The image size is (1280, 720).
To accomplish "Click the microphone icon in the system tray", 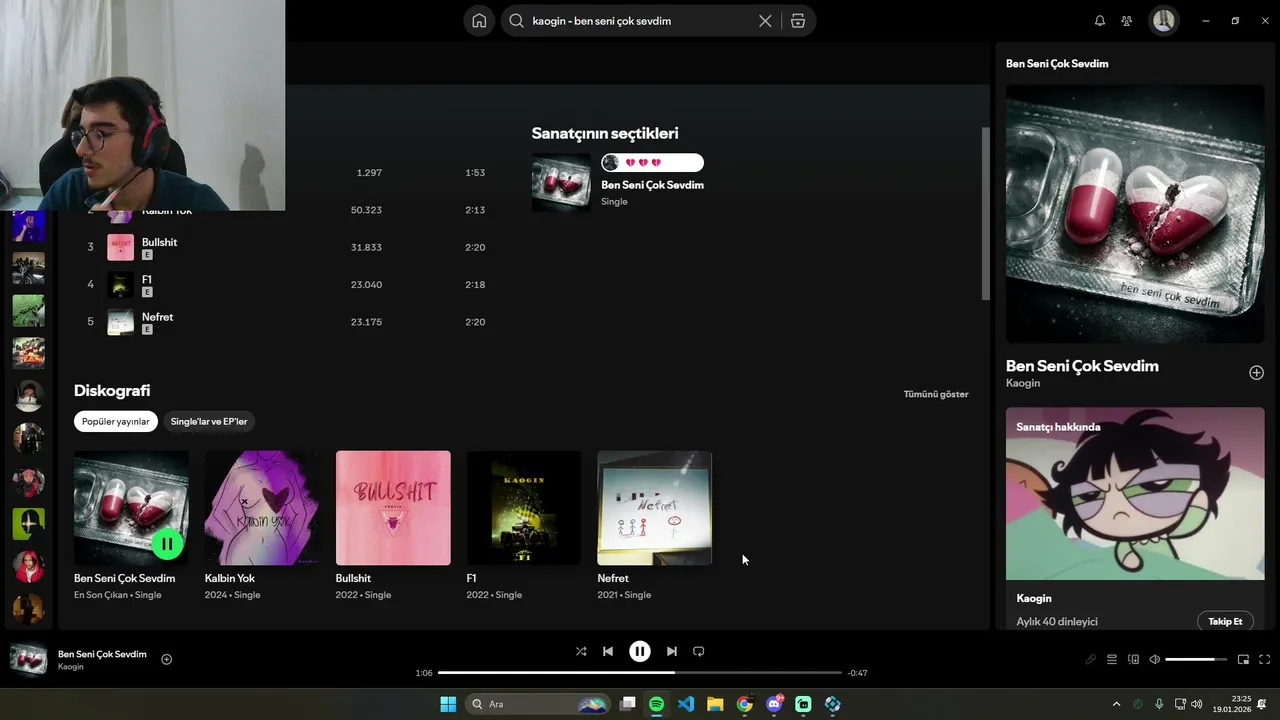I will coord(1159,704).
